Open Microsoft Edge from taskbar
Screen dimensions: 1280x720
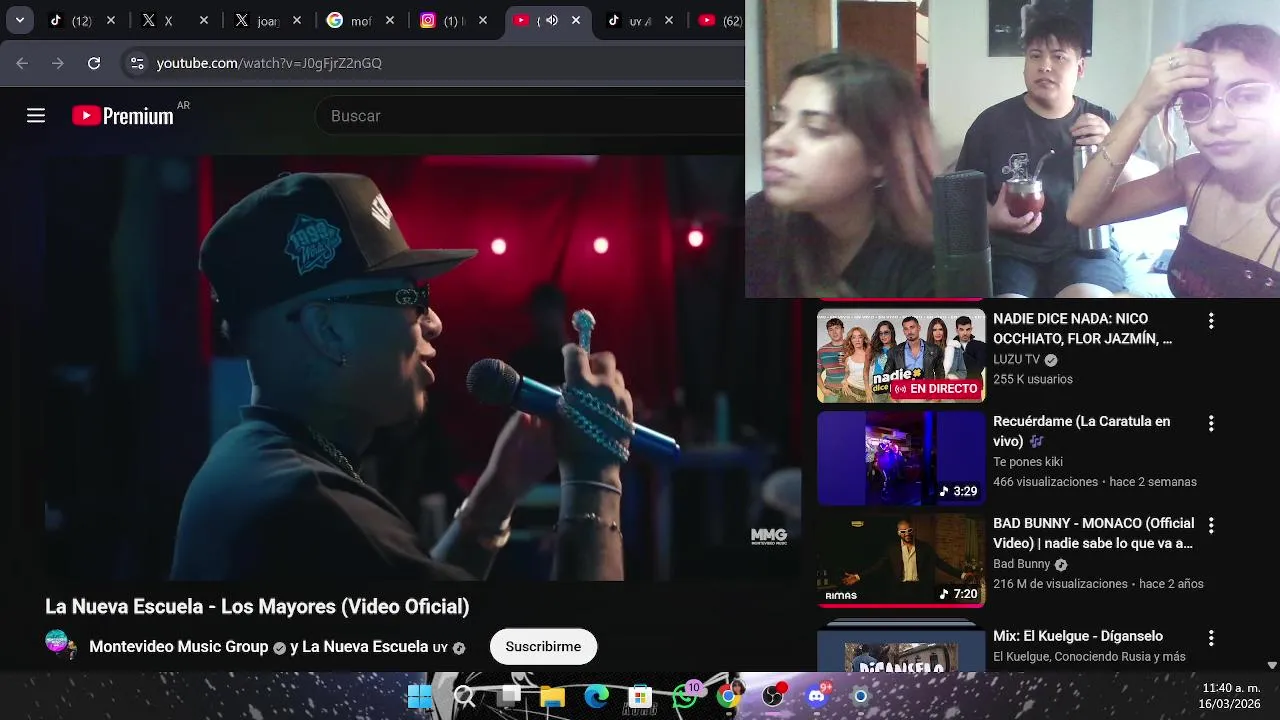[597, 696]
